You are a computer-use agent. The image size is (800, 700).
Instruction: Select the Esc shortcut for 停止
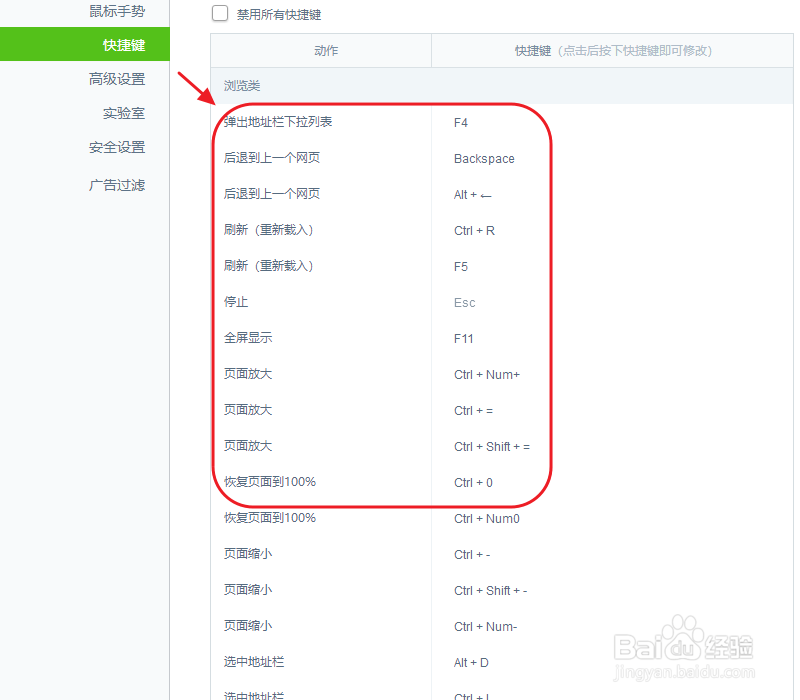(x=465, y=303)
